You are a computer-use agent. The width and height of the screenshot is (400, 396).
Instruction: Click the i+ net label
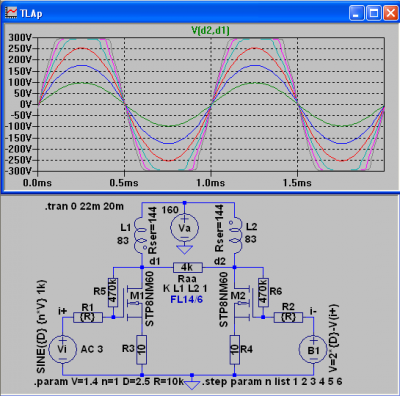pyautogui.click(x=62, y=311)
